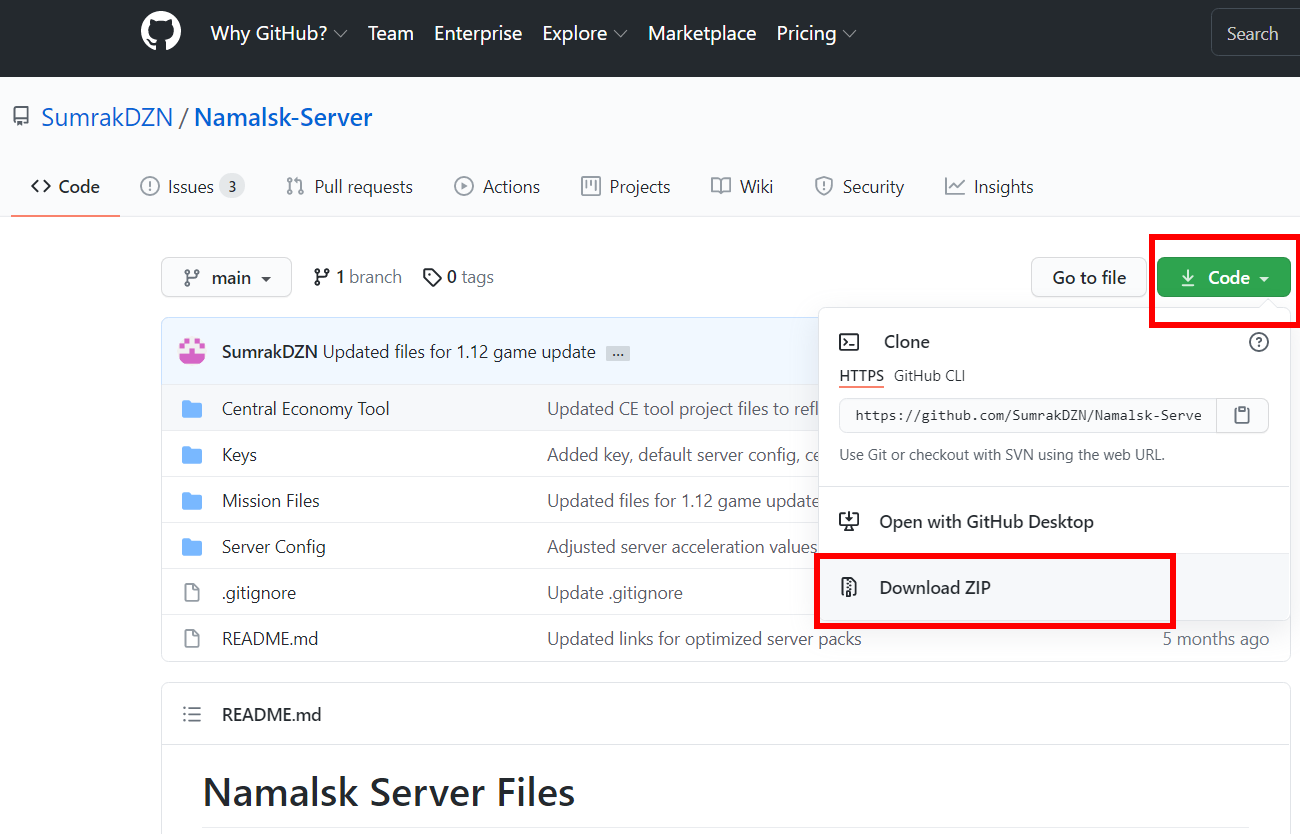View the 1 branch link
The height and width of the screenshot is (834, 1300).
357,277
